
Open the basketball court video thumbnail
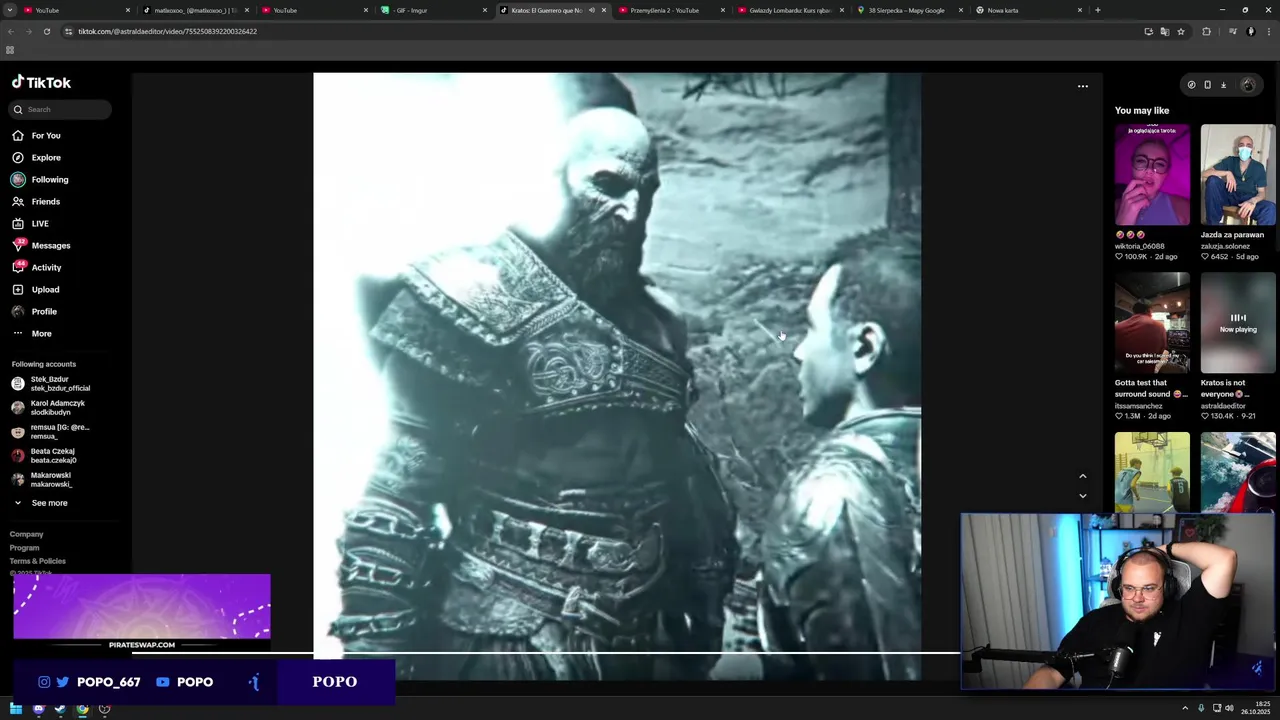coord(1152,472)
